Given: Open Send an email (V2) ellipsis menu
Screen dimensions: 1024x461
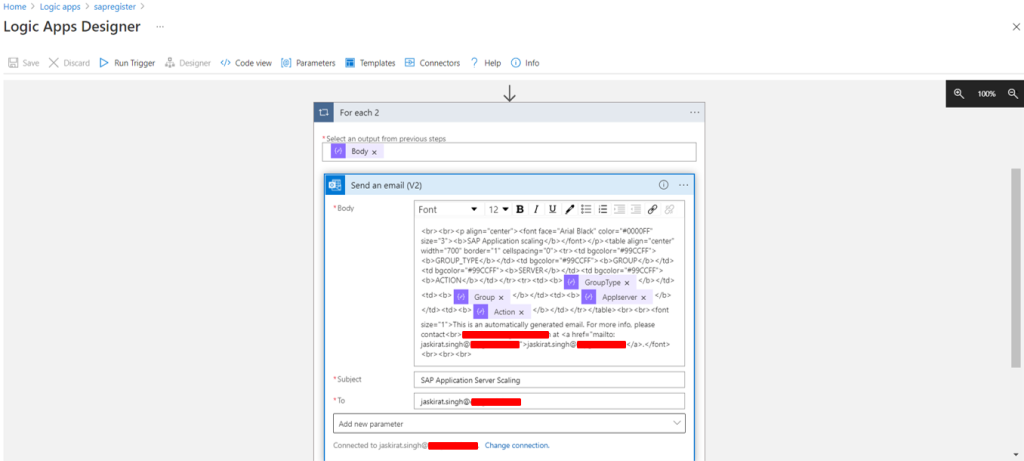Looking at the screenshot, I should click(x=684, y=185).
